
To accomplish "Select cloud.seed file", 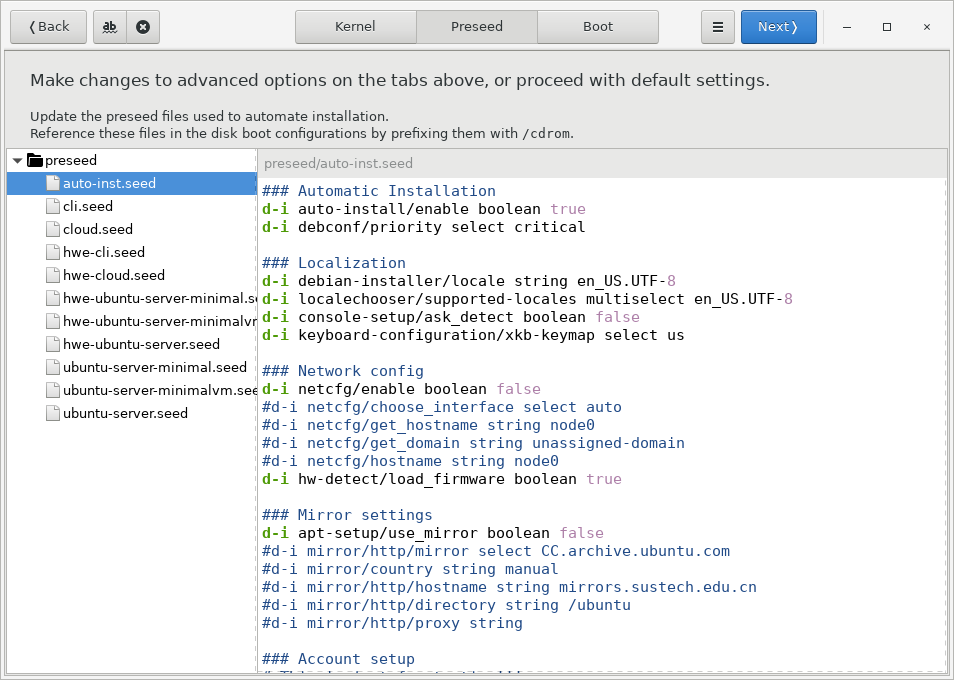I will coord(131,229).
